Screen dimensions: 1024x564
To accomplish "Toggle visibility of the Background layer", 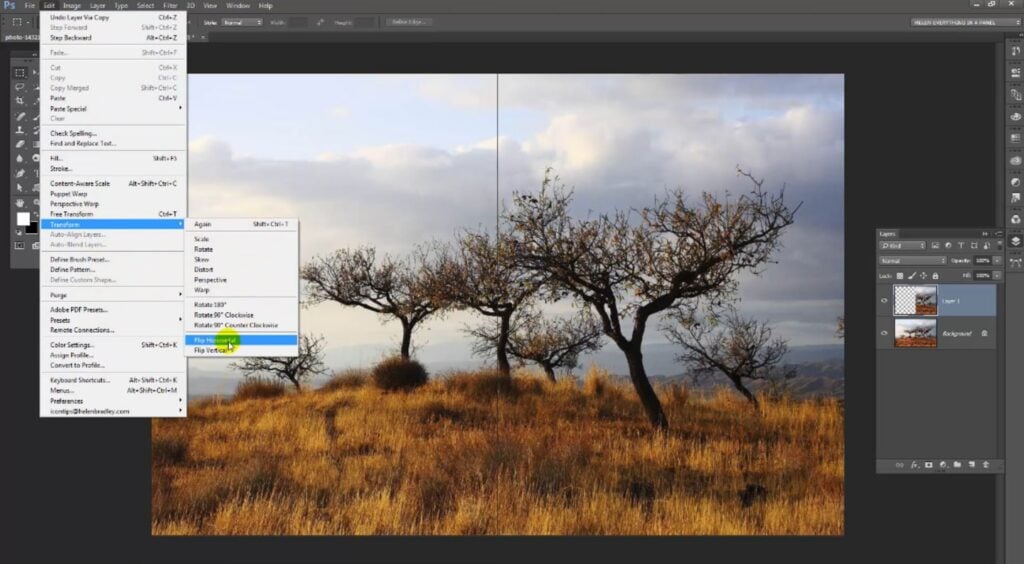I will (885, 333).
